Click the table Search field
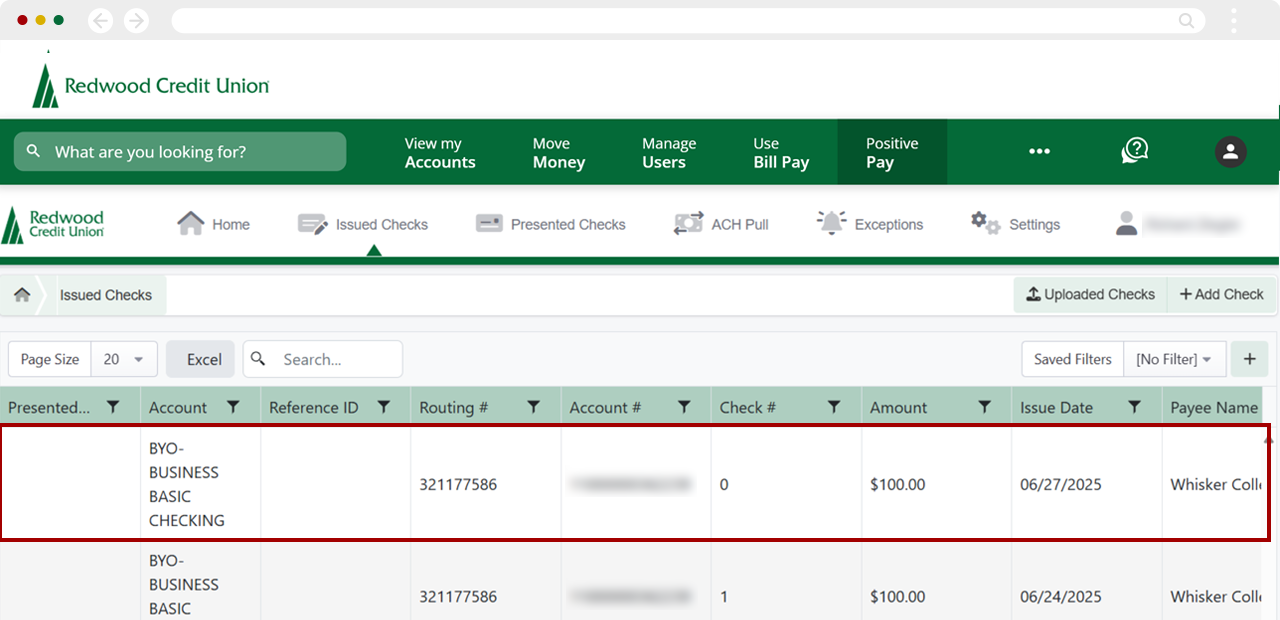This screenshot has width=1280, height=620. 323,359
